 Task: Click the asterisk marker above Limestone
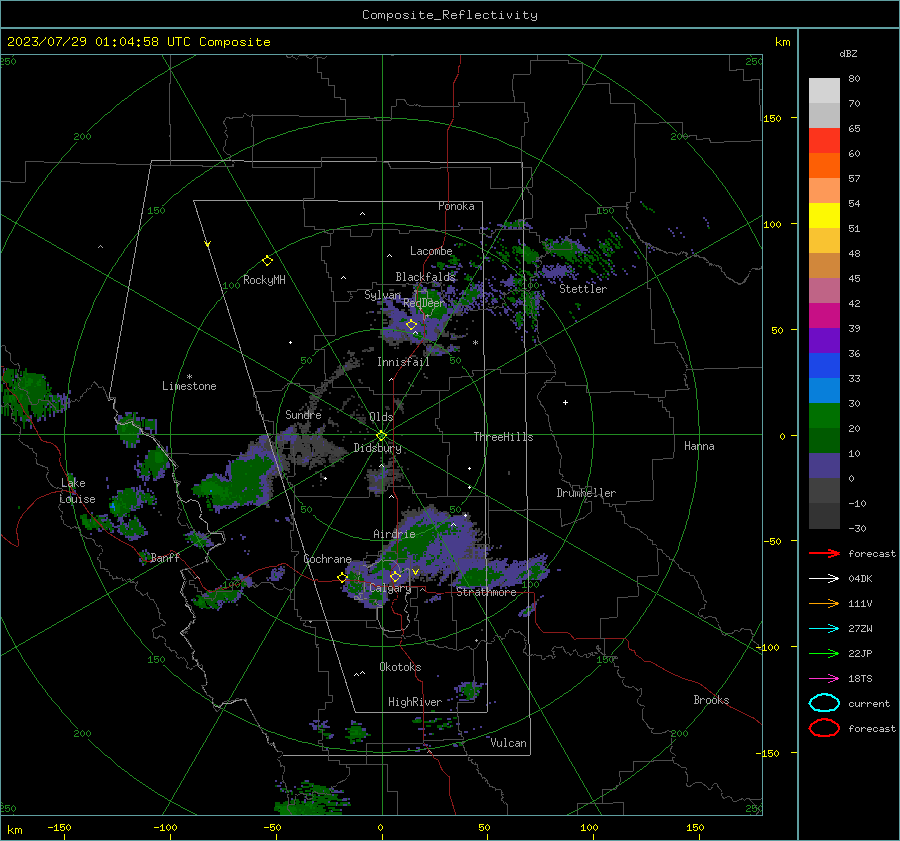(x=189, y=377)
